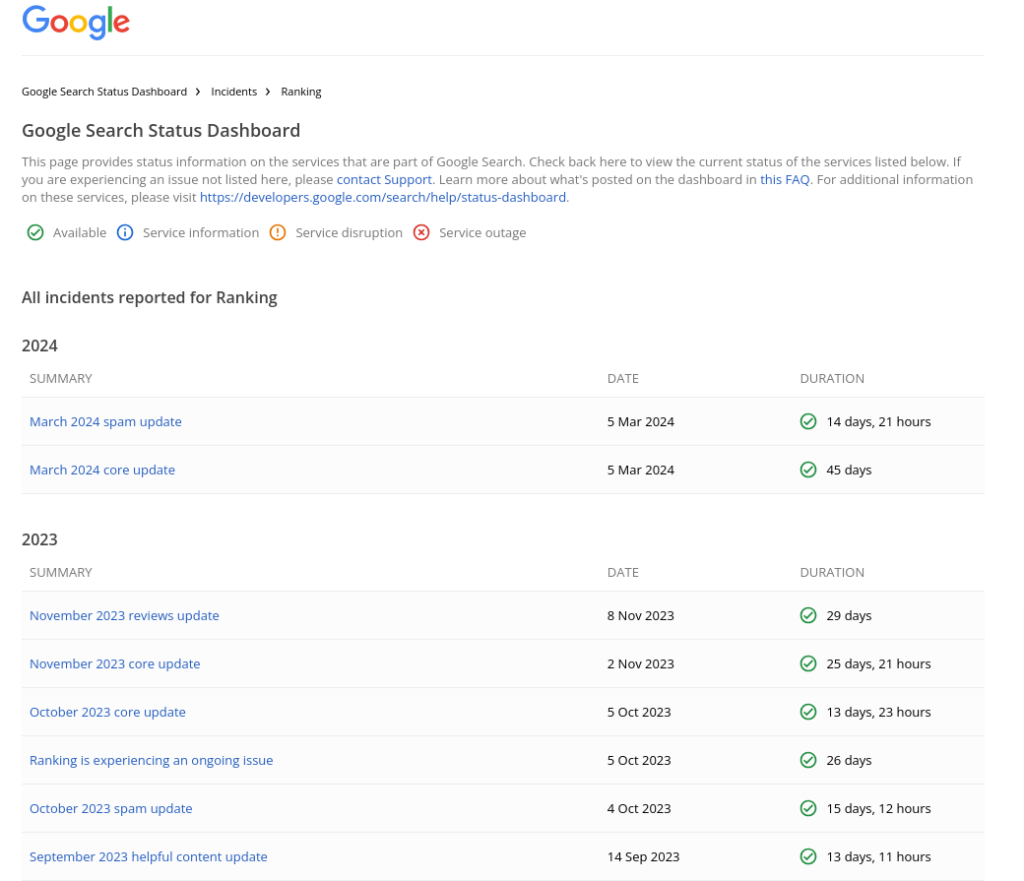Open the contact Support link
Image resolution: width=1024 pixels, height=881 pixels.
(384, 179)
